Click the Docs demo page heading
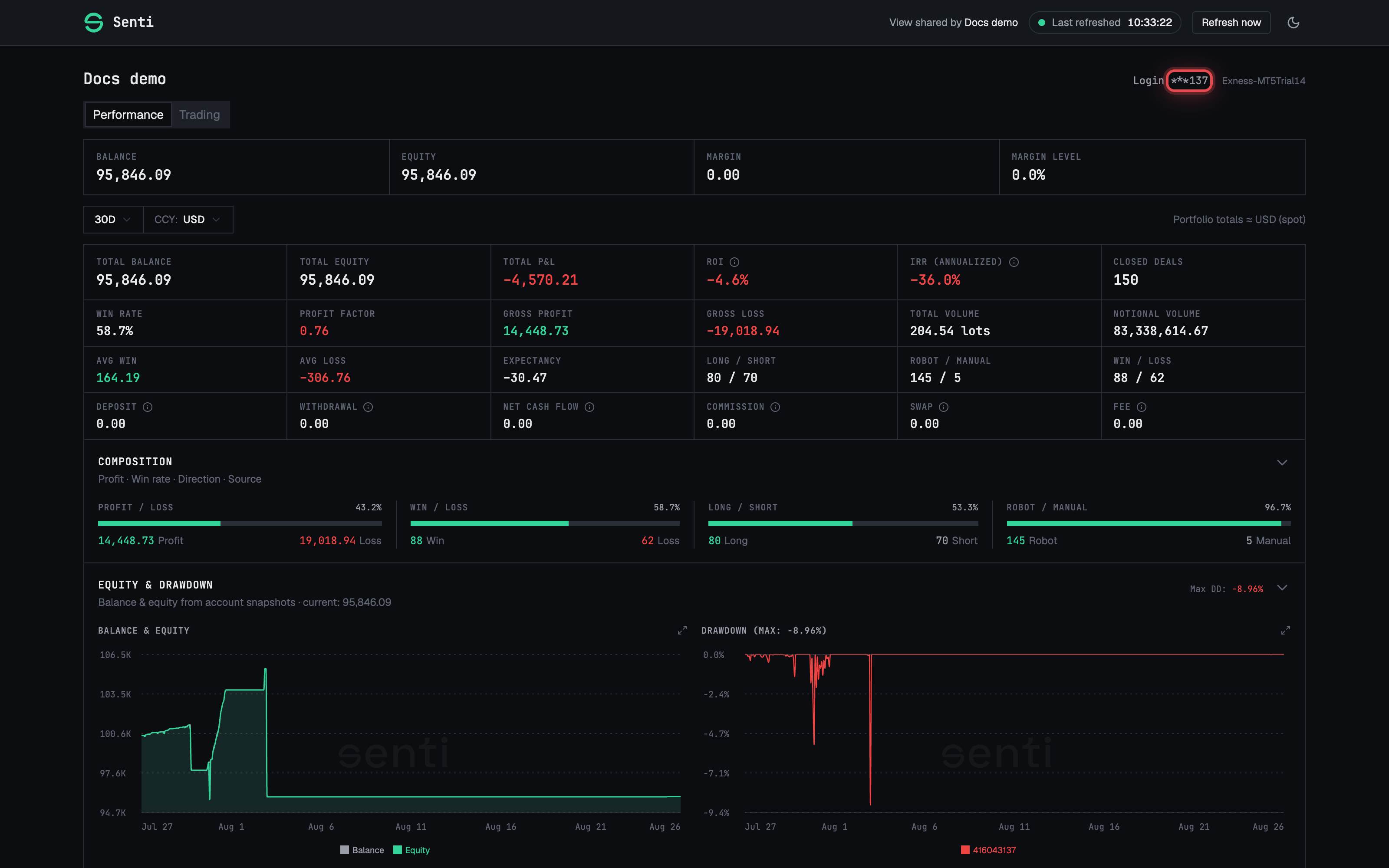This screenshot has width=1389, height=868. coord(125,79)
